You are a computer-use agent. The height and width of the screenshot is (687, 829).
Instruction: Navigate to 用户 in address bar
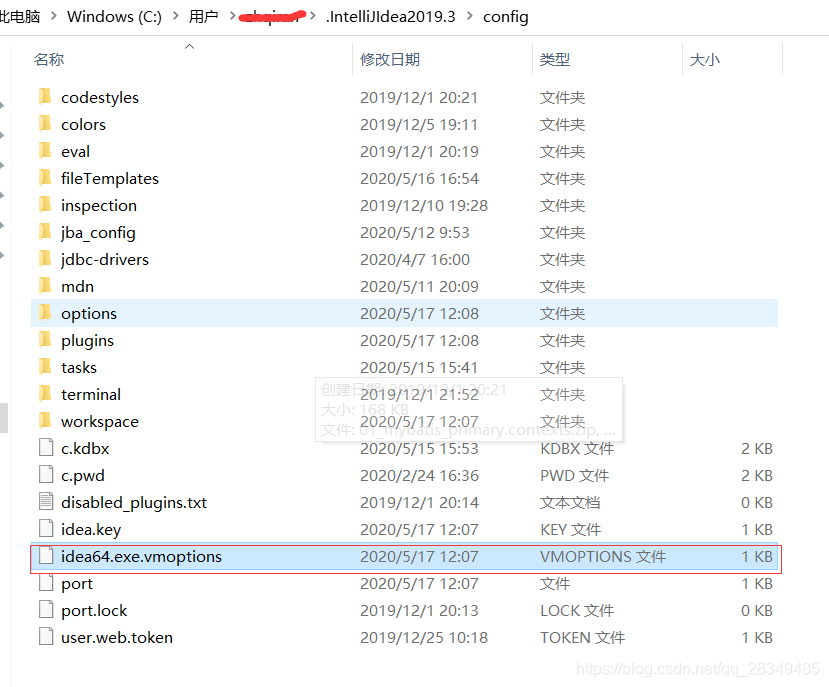point(204,17)
